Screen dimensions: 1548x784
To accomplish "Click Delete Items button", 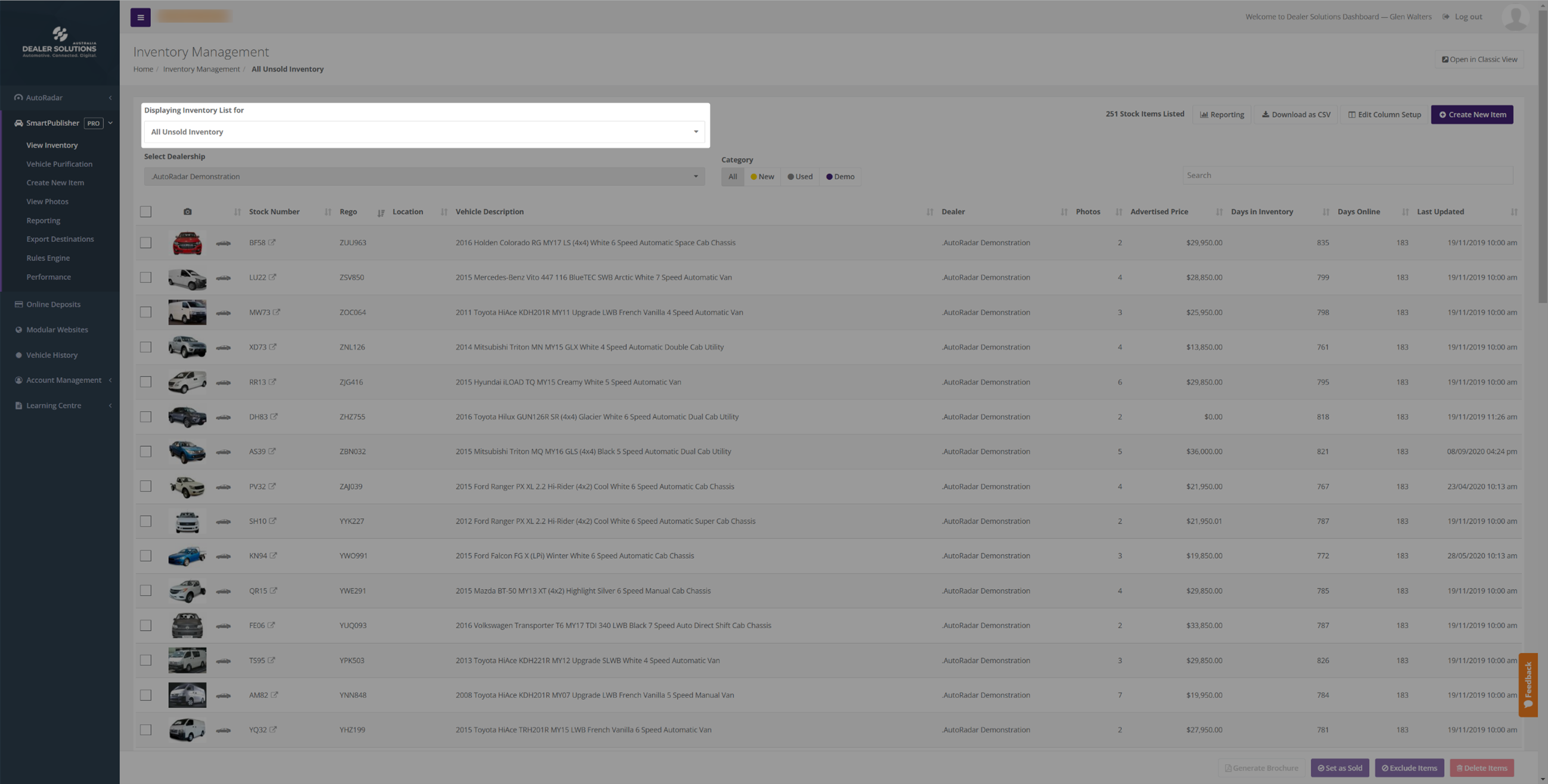I will tap(1481, 768).
